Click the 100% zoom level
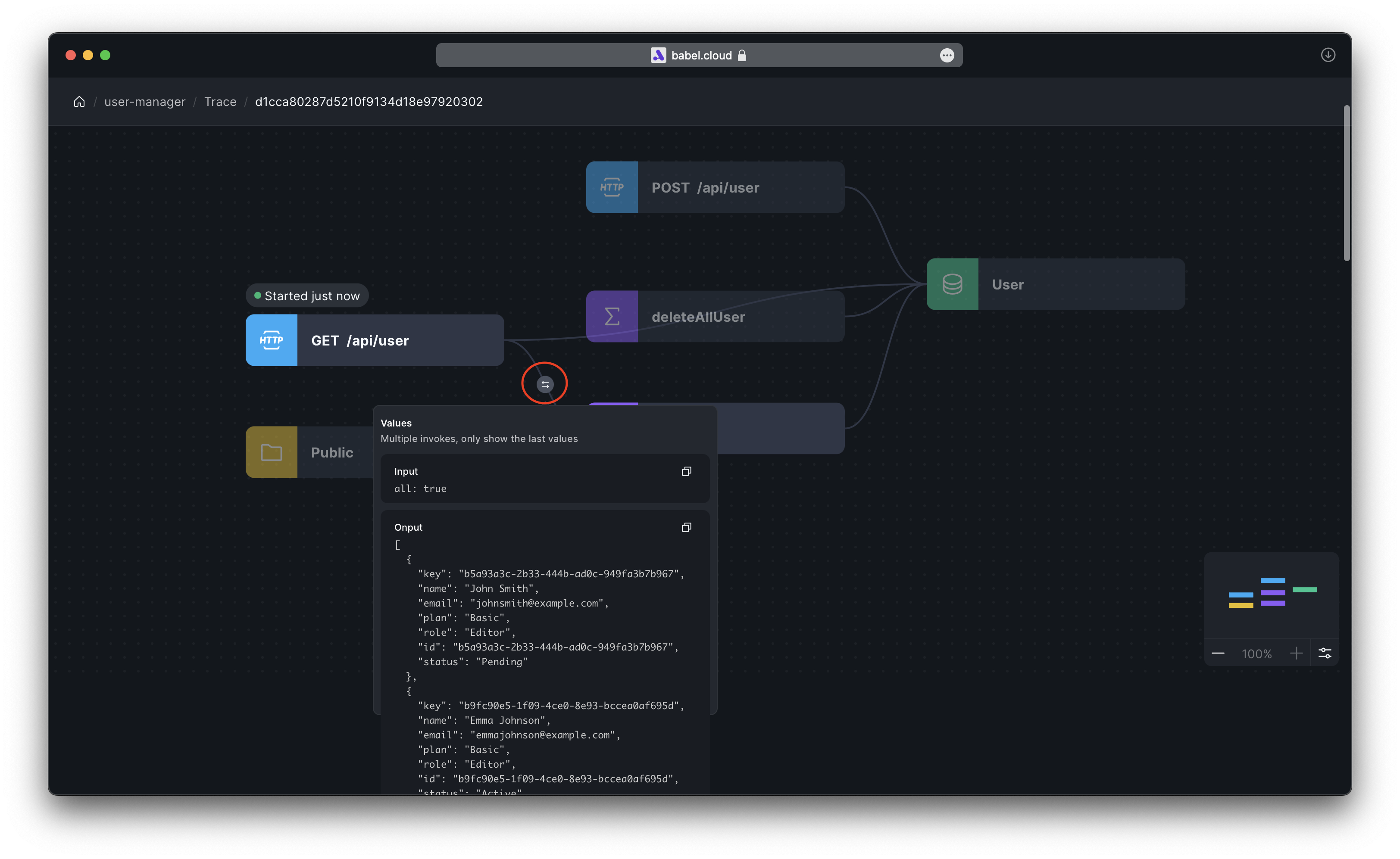This screenshot has width=1400, height=859. pyautogui.click(x=1256, y=654)
